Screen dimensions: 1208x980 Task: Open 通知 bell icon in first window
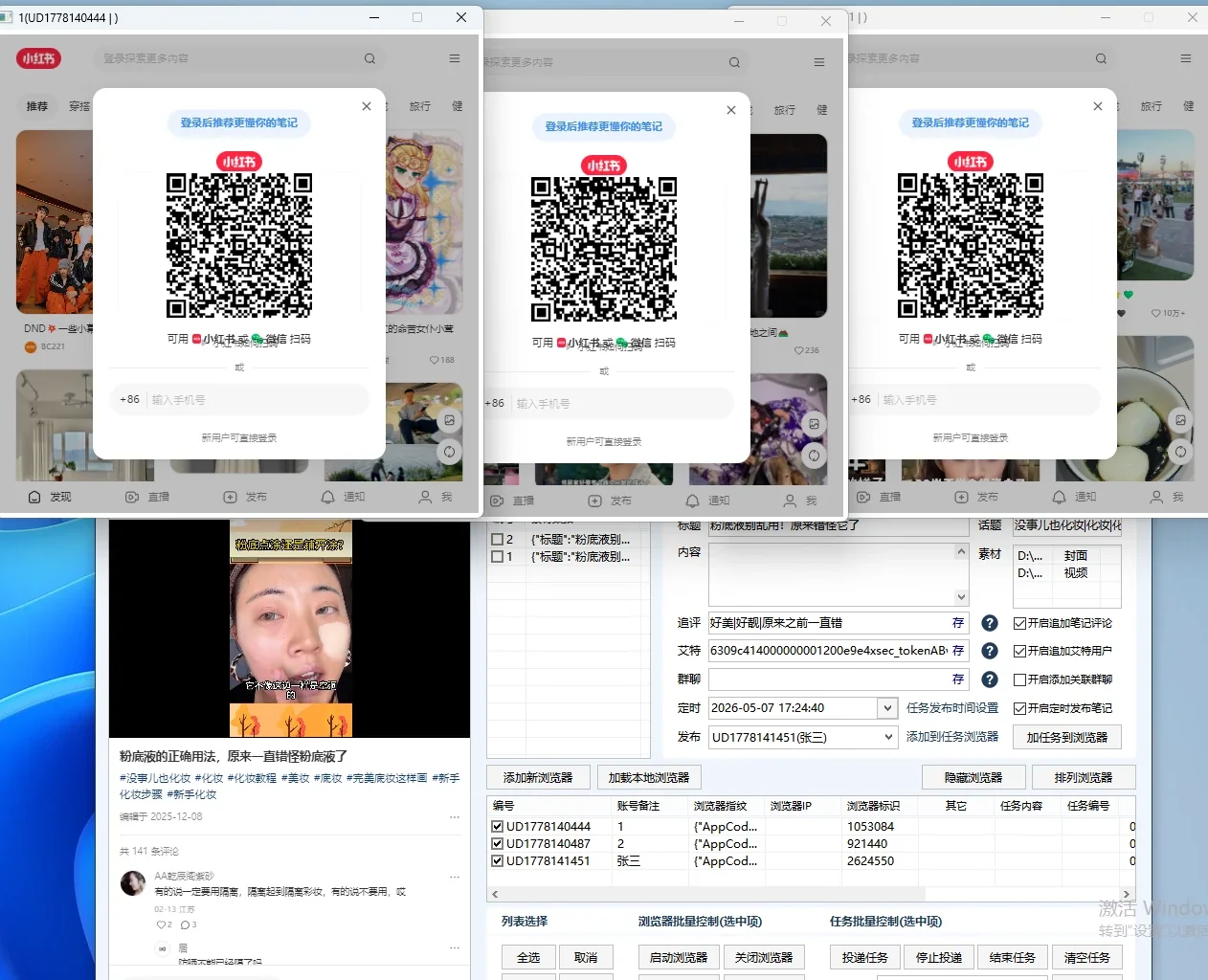(327, 497)
